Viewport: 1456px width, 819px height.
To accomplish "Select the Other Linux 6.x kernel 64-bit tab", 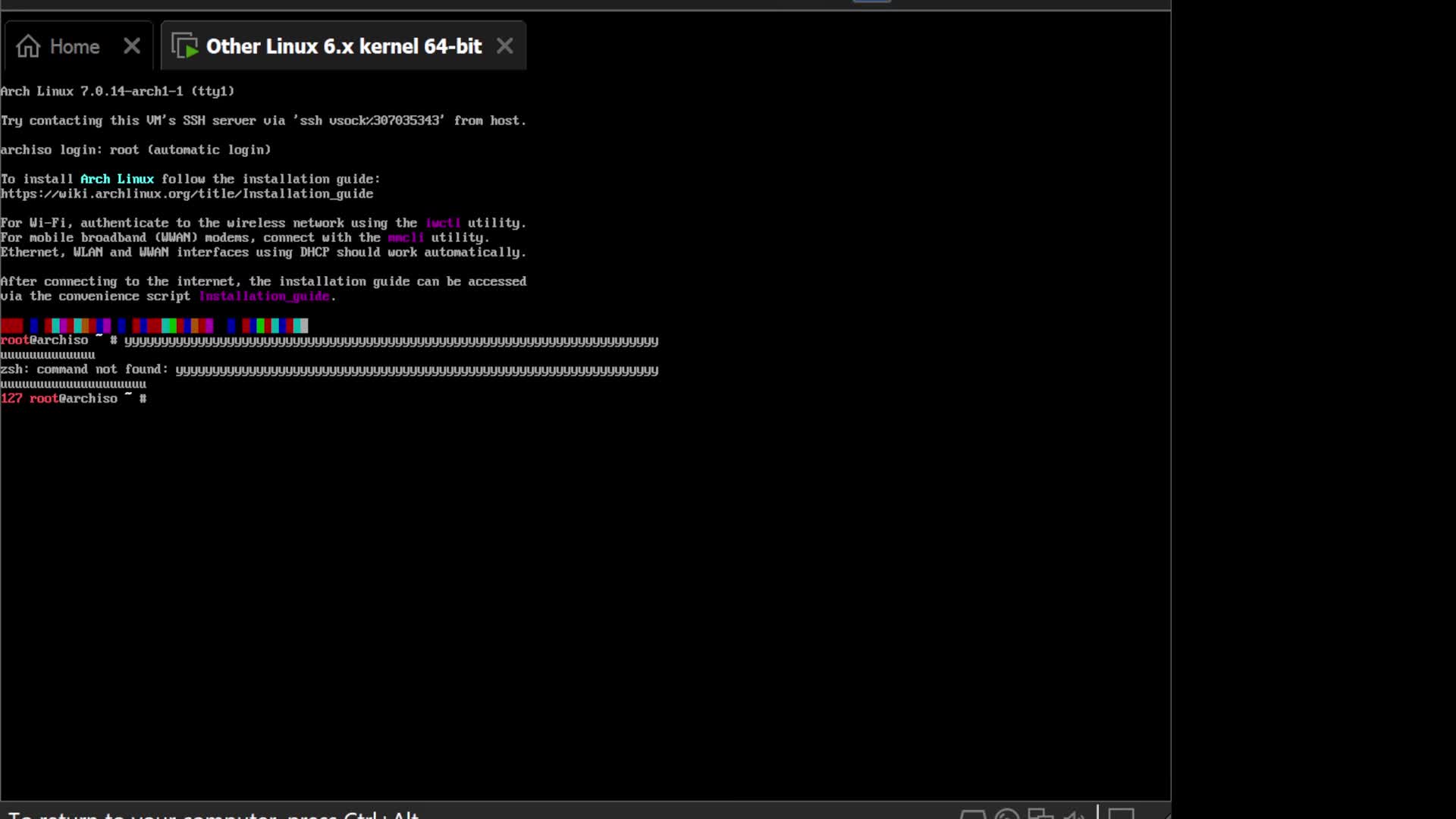I will point(344,46).
